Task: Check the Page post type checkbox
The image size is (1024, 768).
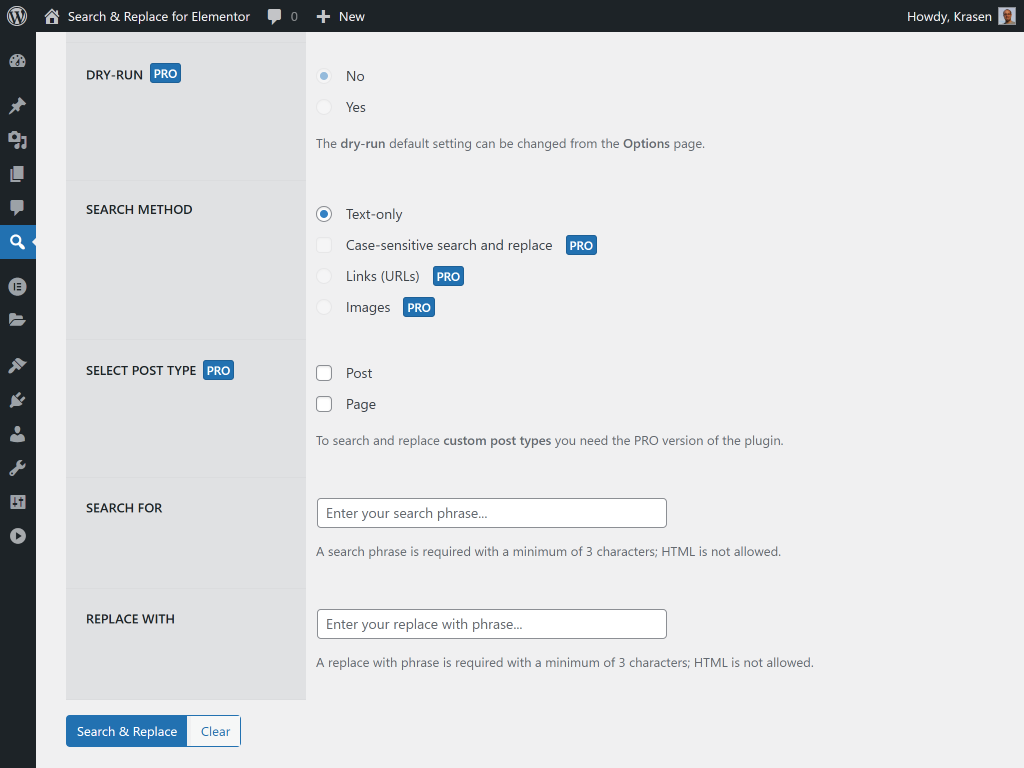Action: pos(324,404)
